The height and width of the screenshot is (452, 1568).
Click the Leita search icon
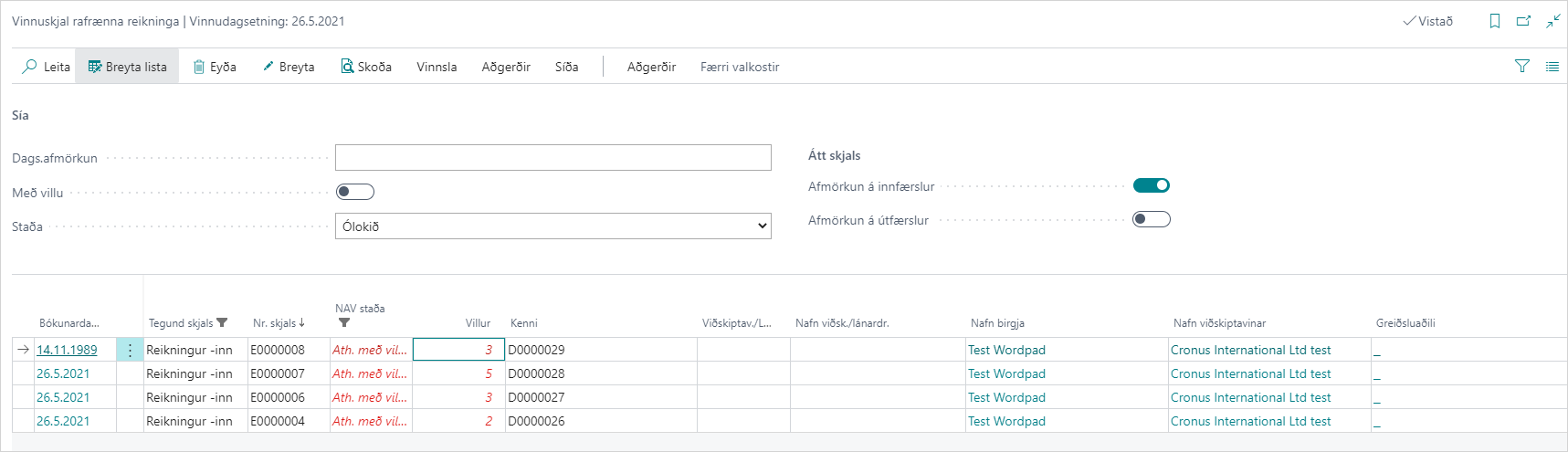30,67
